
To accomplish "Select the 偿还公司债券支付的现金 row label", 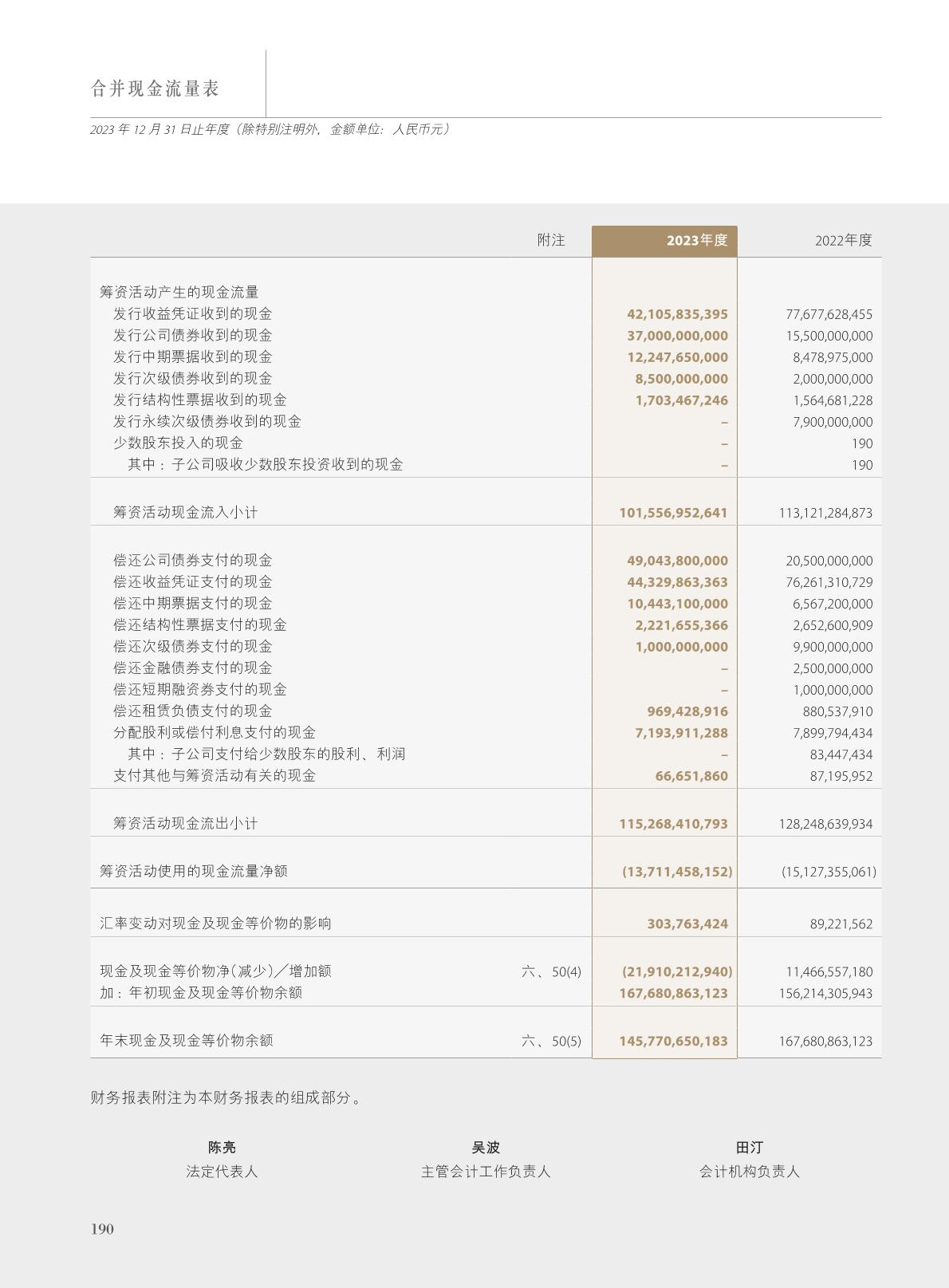I will pyautogui.click(x=192, y=561).
